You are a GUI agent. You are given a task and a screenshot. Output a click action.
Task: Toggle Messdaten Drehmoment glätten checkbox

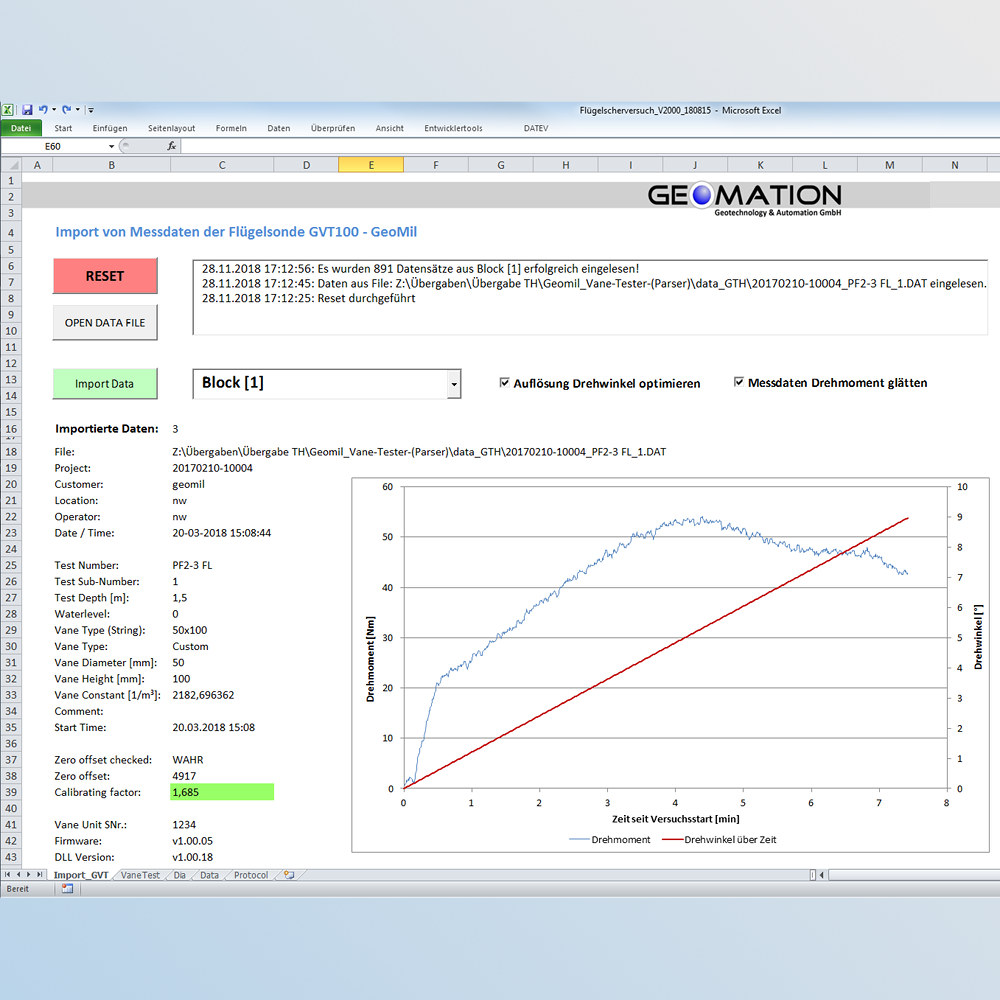click(739, 382)
